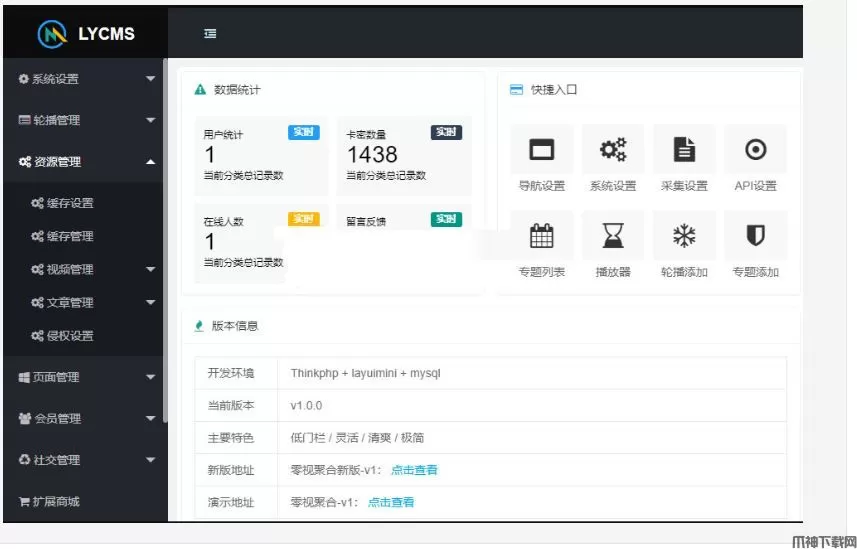857x549 pixels.
Task: Click the 轮播添加 snowflake icon
Action: tap(684, 236)
